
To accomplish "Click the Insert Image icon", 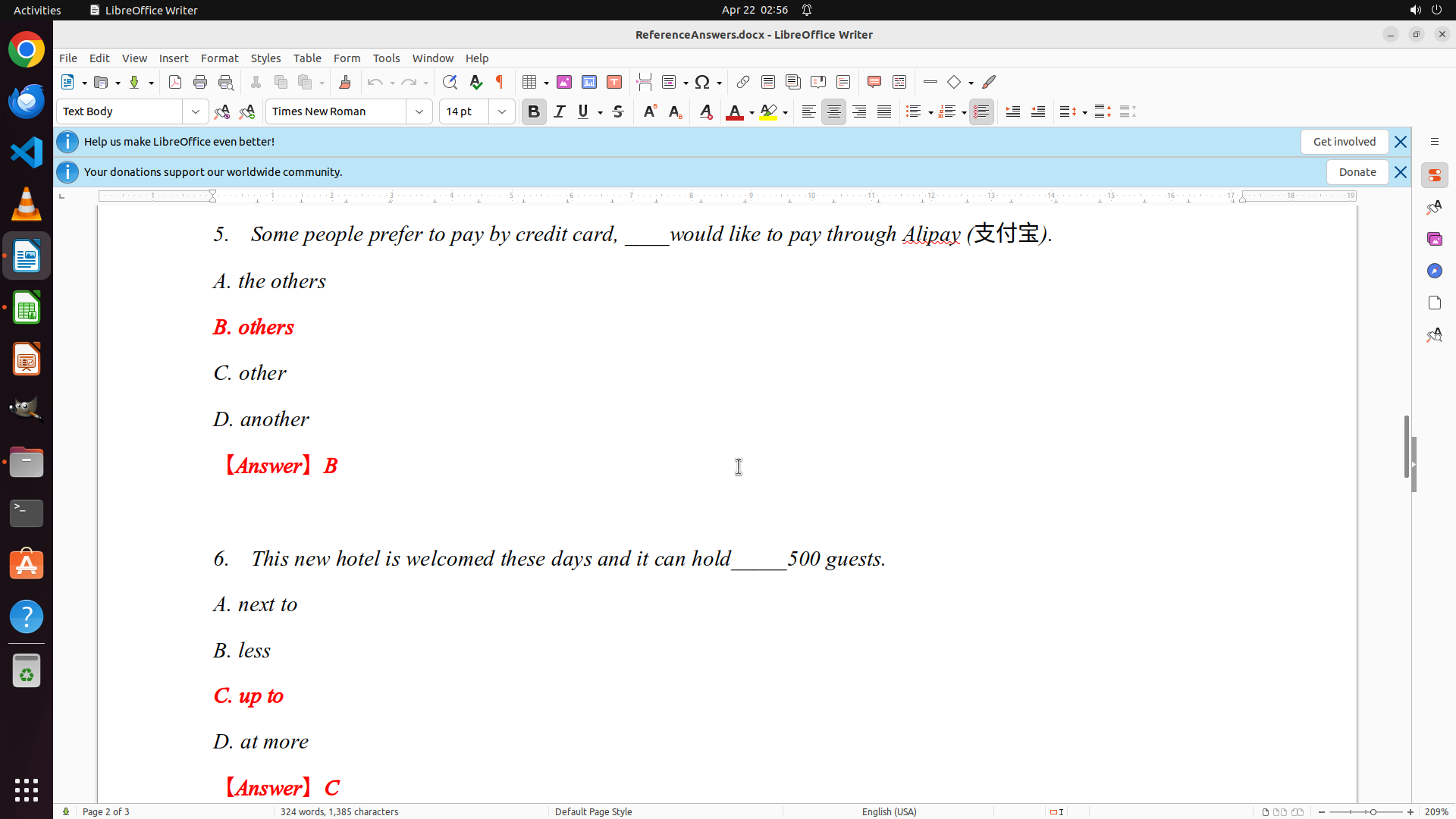I will [x=564, y=82].
